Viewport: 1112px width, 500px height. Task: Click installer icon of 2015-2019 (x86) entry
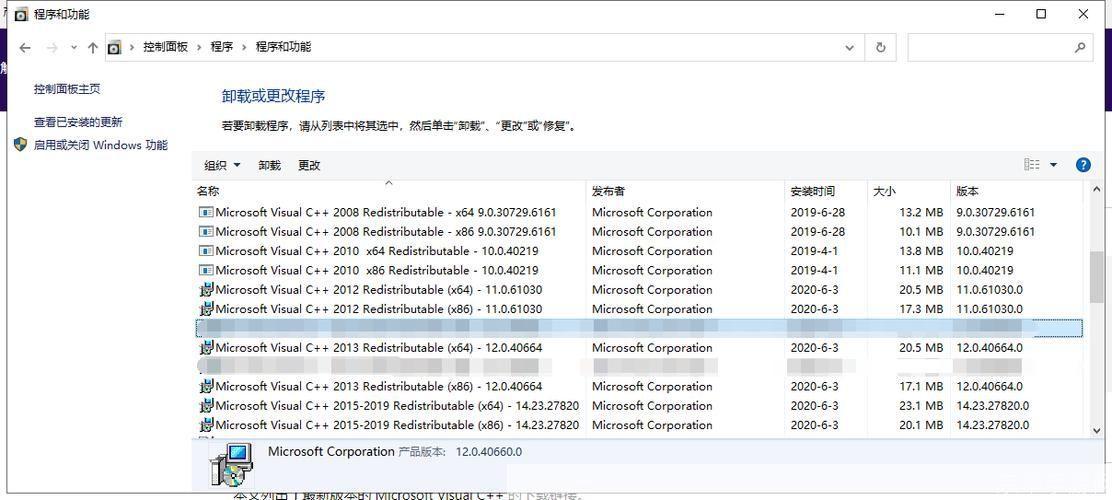point(206,425)
